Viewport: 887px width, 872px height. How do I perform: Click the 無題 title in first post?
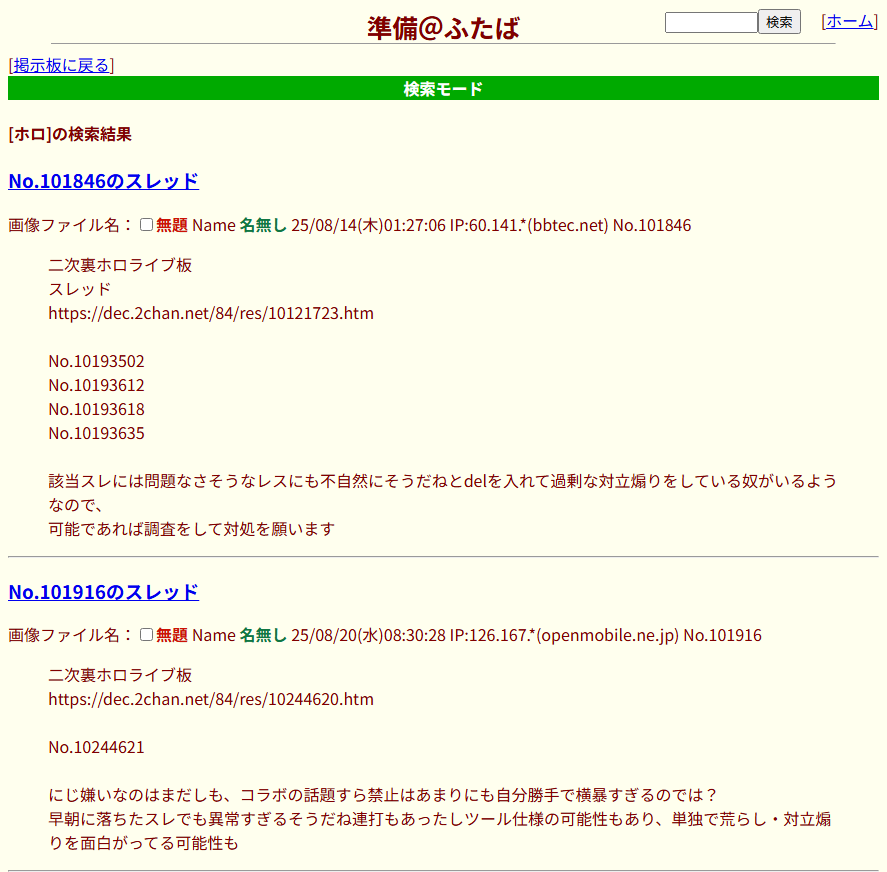pyautogui.click(x=172, y=225)
